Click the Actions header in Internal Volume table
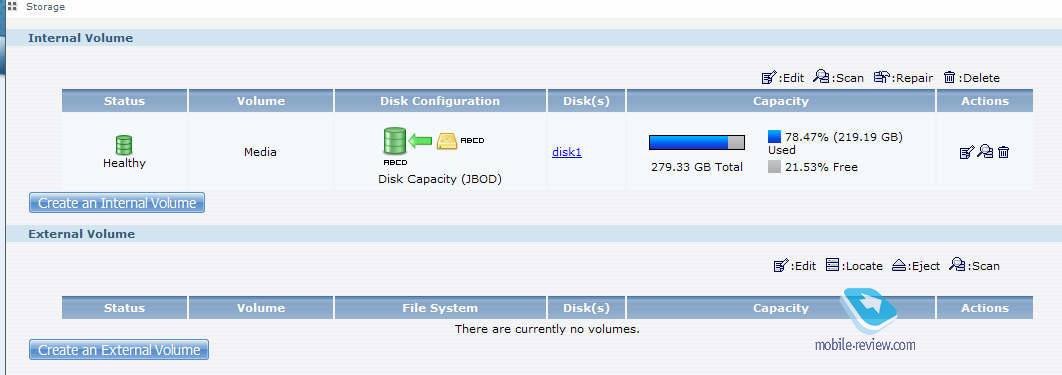 tap(985, 101)
